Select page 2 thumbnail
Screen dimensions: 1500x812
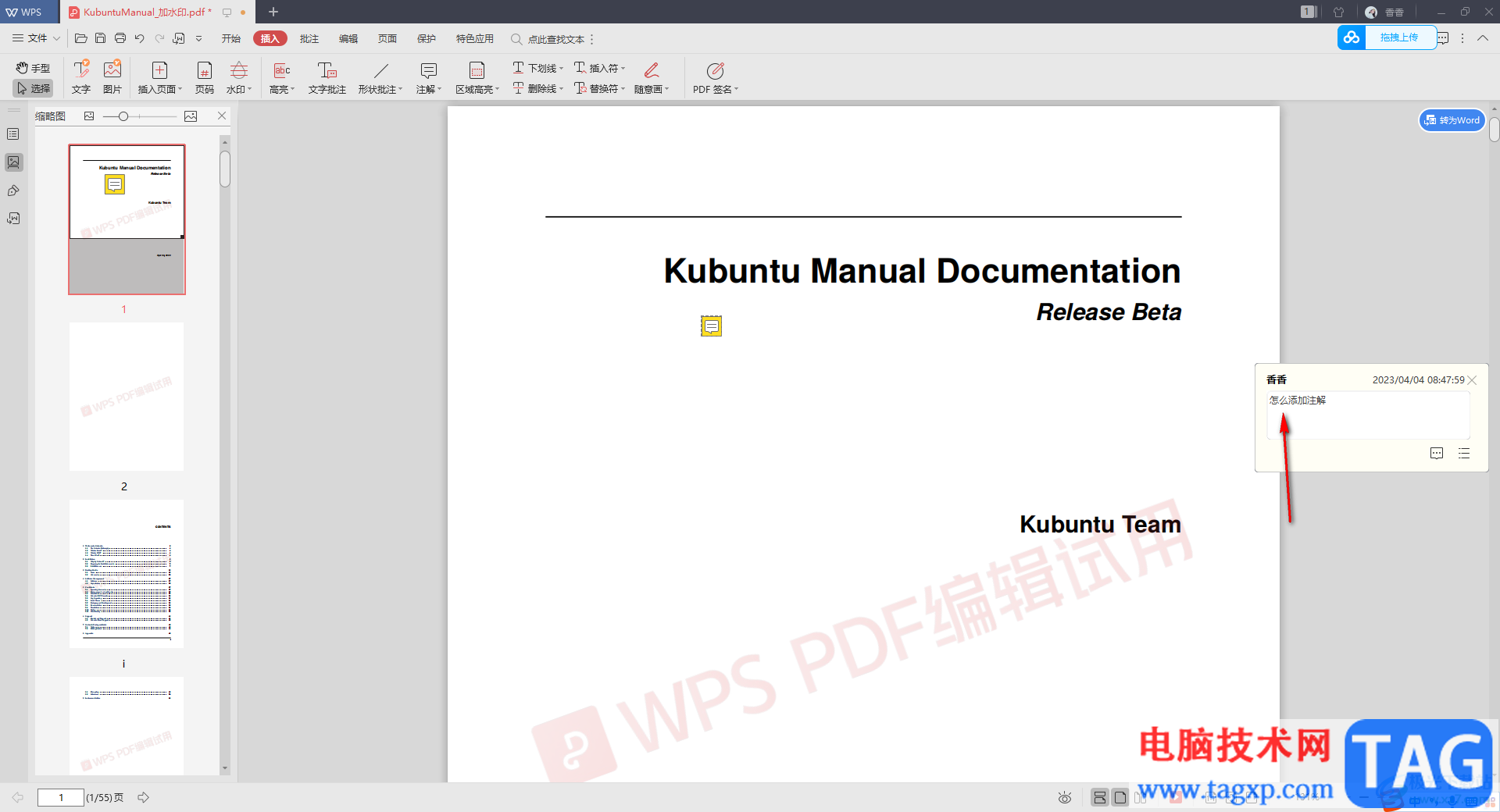[x=127, y=397]
